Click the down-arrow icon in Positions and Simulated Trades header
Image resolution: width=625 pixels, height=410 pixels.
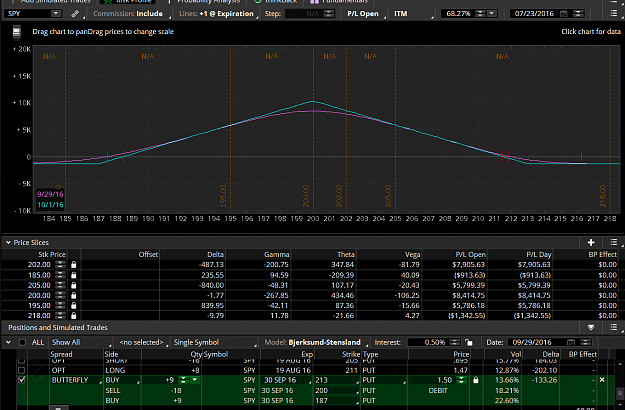tap(591, 328)
